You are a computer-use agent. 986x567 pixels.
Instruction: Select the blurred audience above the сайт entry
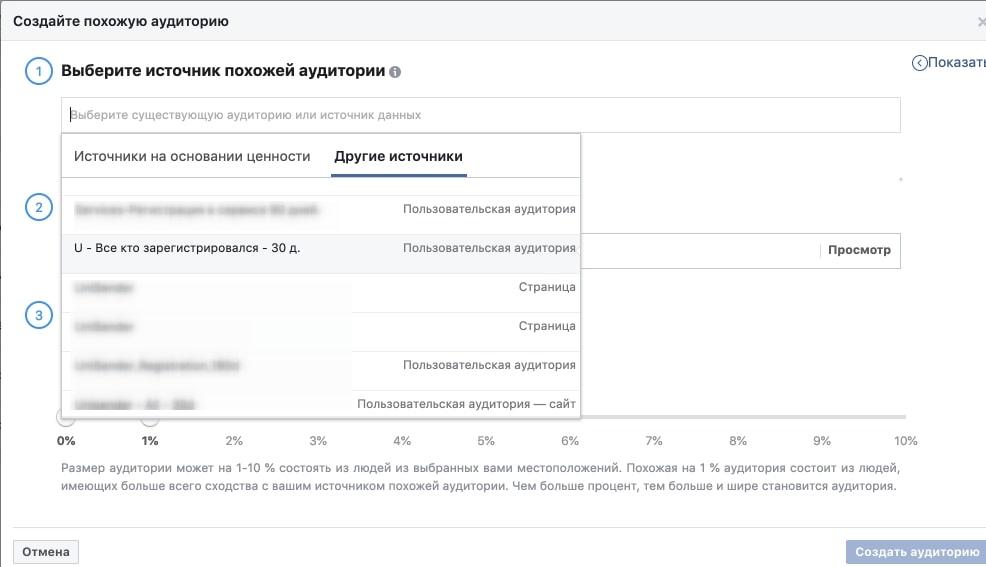click(x=321, y=365)
